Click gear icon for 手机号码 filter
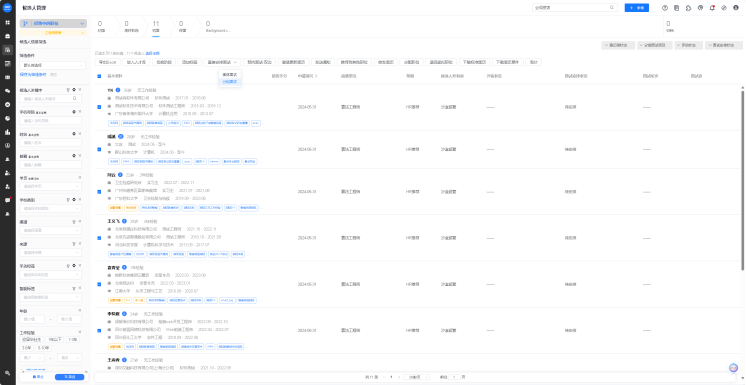Viewport: 746px width, 385px height. click(x=74, y=112)
